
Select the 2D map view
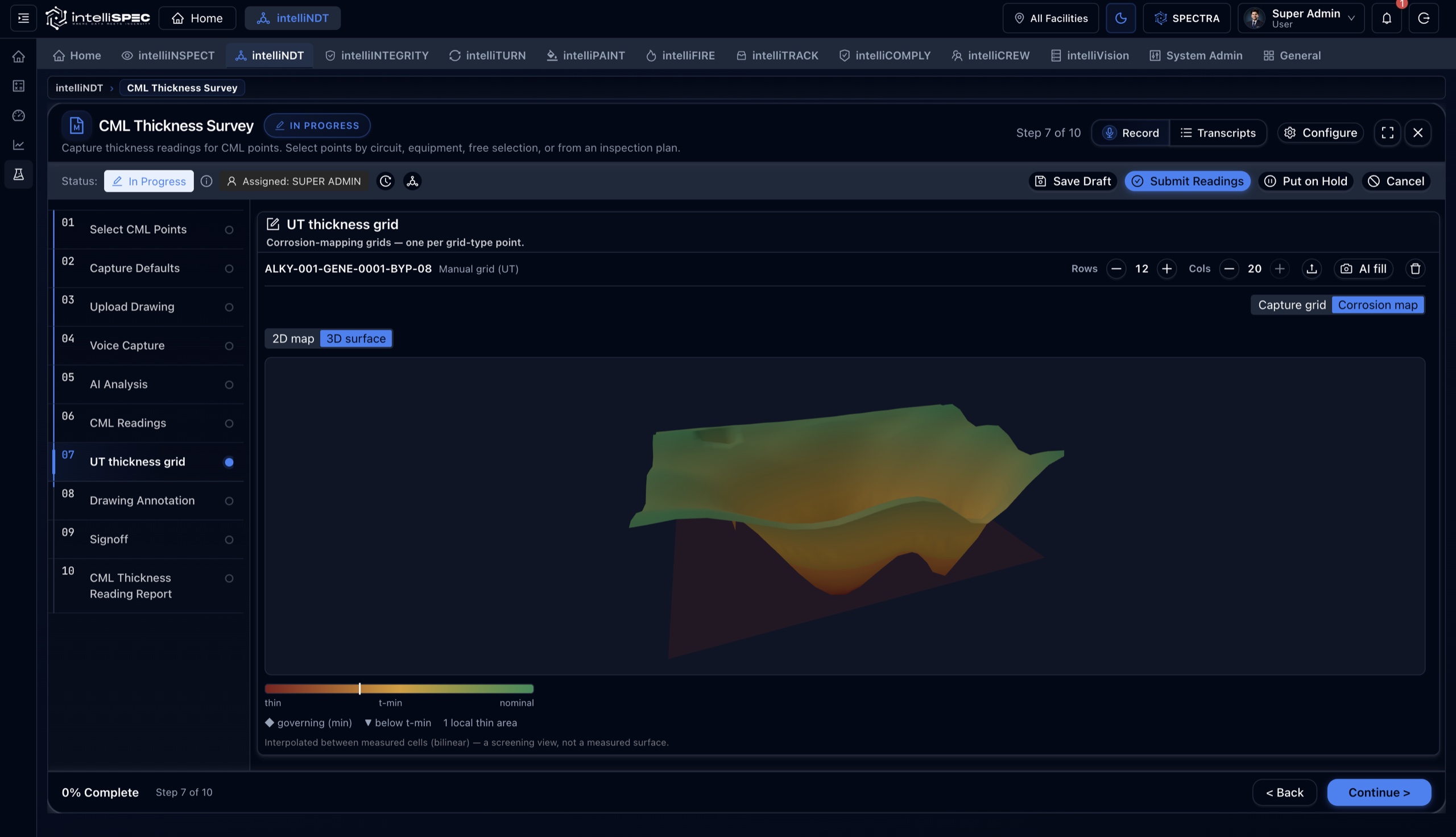click(x=293, y=338)
